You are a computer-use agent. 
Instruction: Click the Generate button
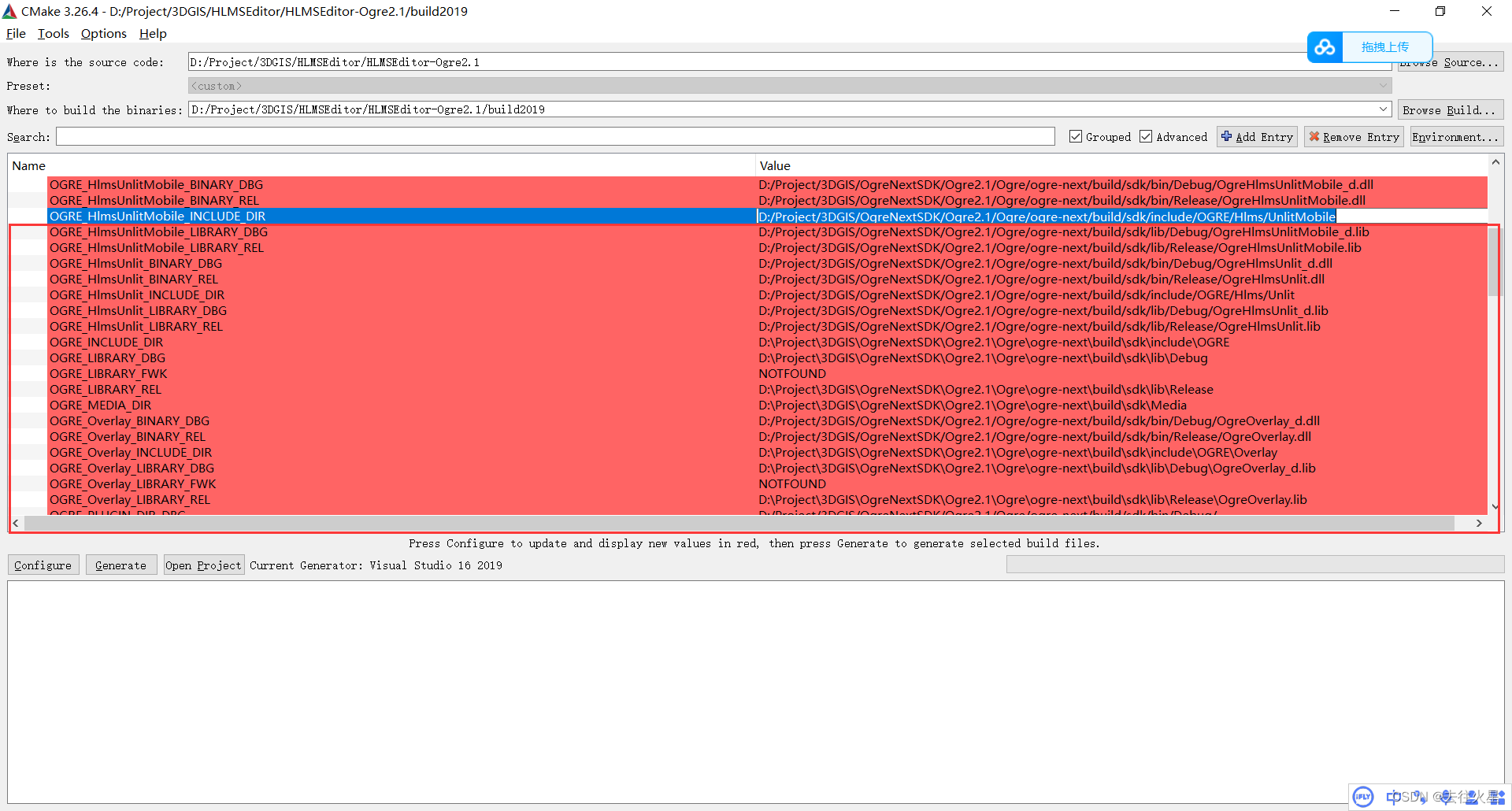[120, 565]
